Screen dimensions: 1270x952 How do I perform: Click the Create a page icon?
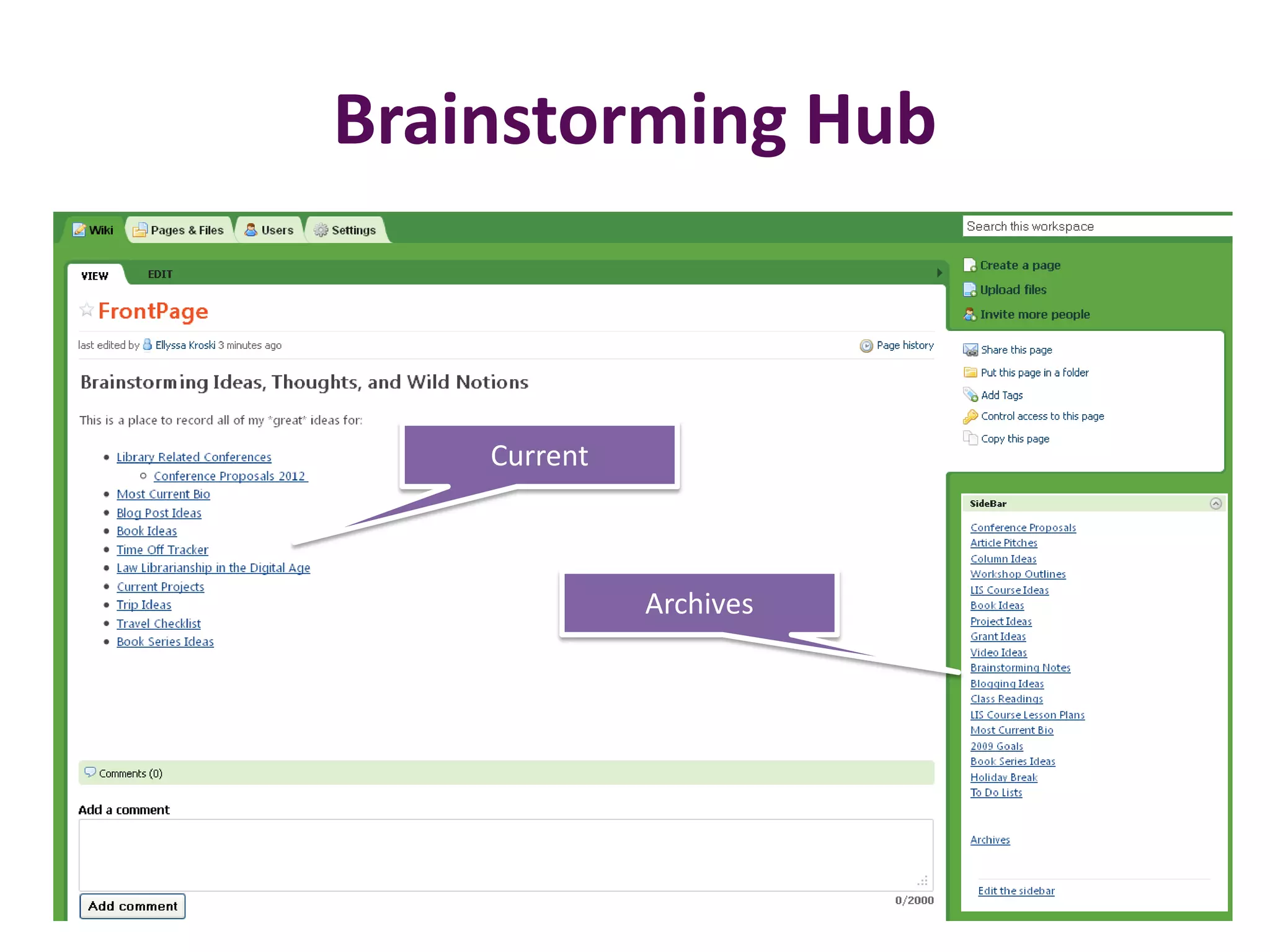click(x=969, y=265)
